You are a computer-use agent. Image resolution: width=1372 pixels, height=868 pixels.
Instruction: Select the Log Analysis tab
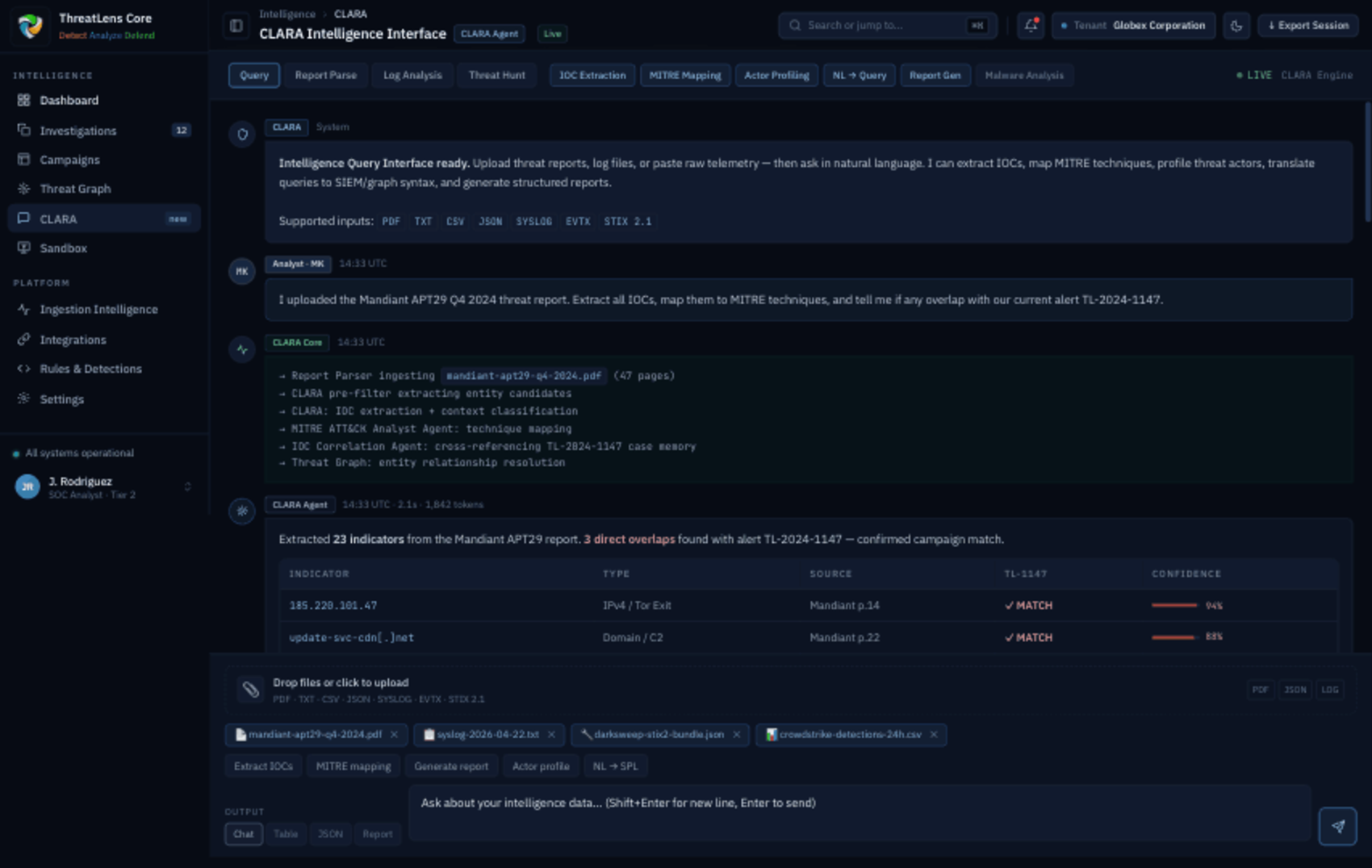pyautogui.click(x=412, y=75)
